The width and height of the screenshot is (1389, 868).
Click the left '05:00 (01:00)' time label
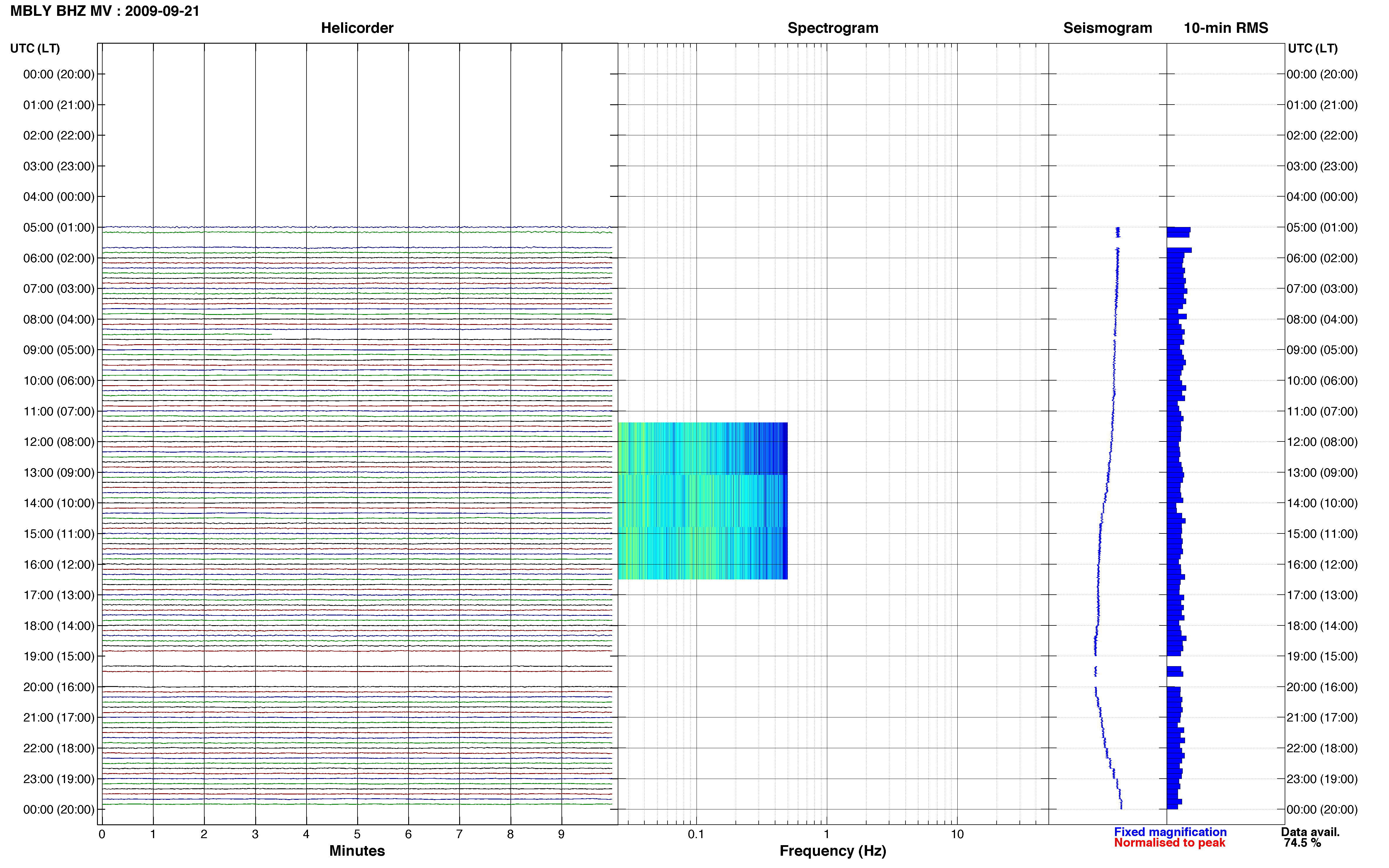click(x=59, y=227)
